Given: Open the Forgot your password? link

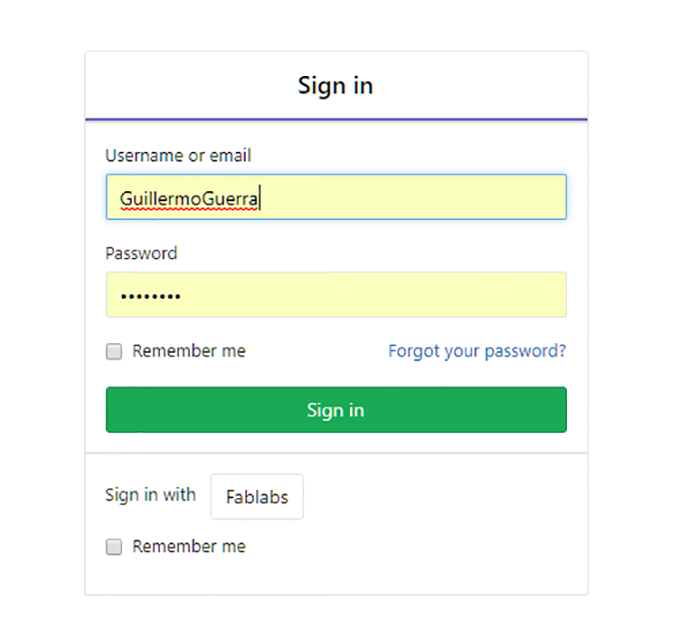Looking at the screenshot, I should 477,351.
